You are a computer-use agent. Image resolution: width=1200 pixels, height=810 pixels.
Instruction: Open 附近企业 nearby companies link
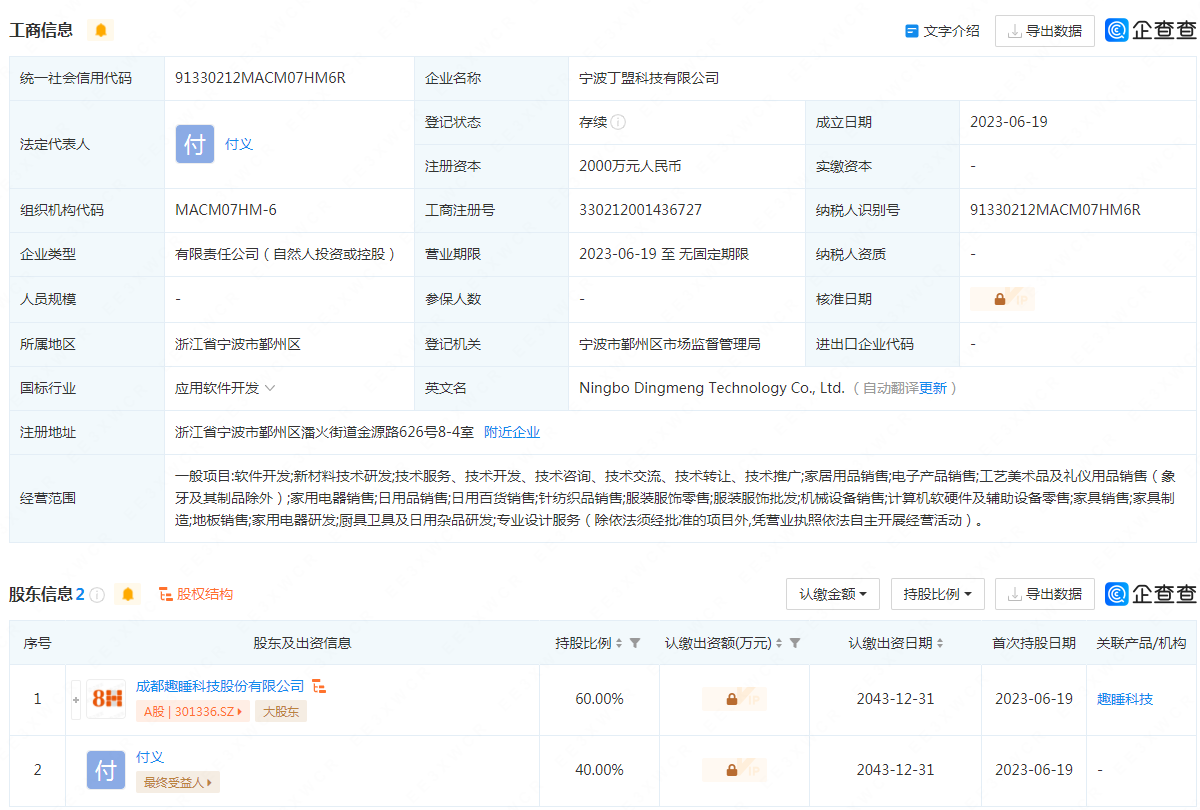512,432
